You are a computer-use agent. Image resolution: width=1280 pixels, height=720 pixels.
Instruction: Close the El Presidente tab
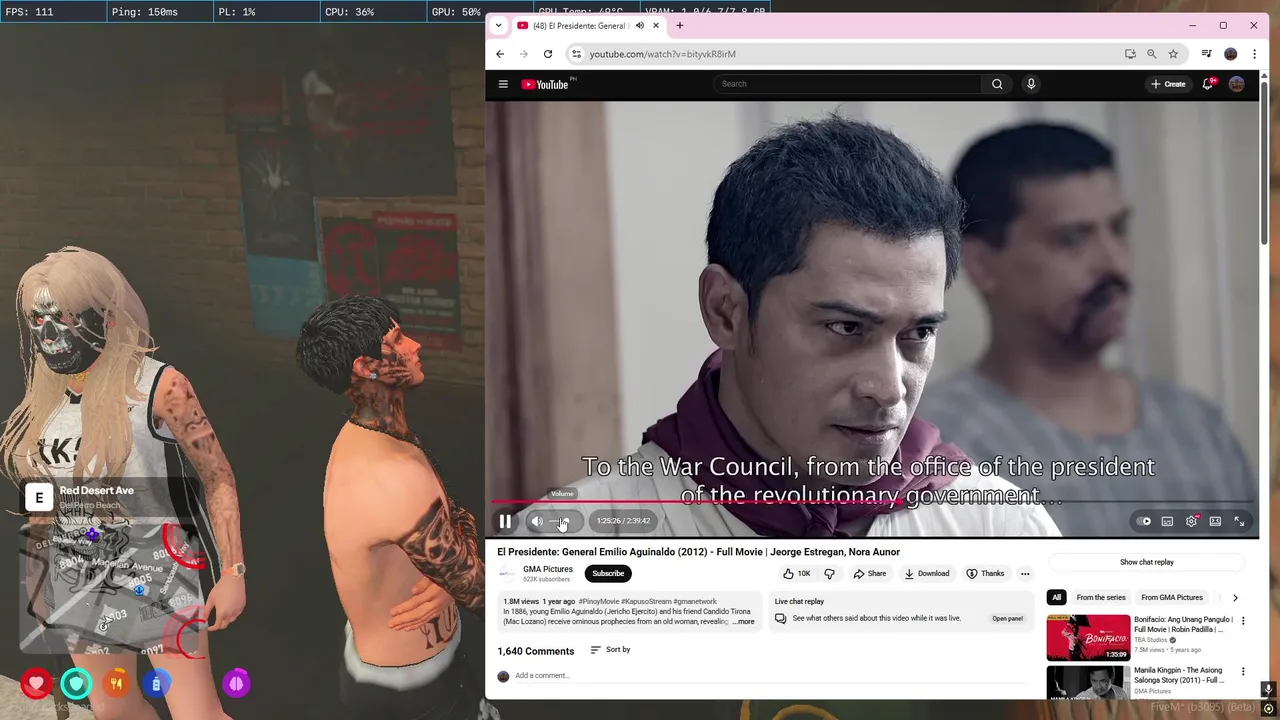click(656, 25)
